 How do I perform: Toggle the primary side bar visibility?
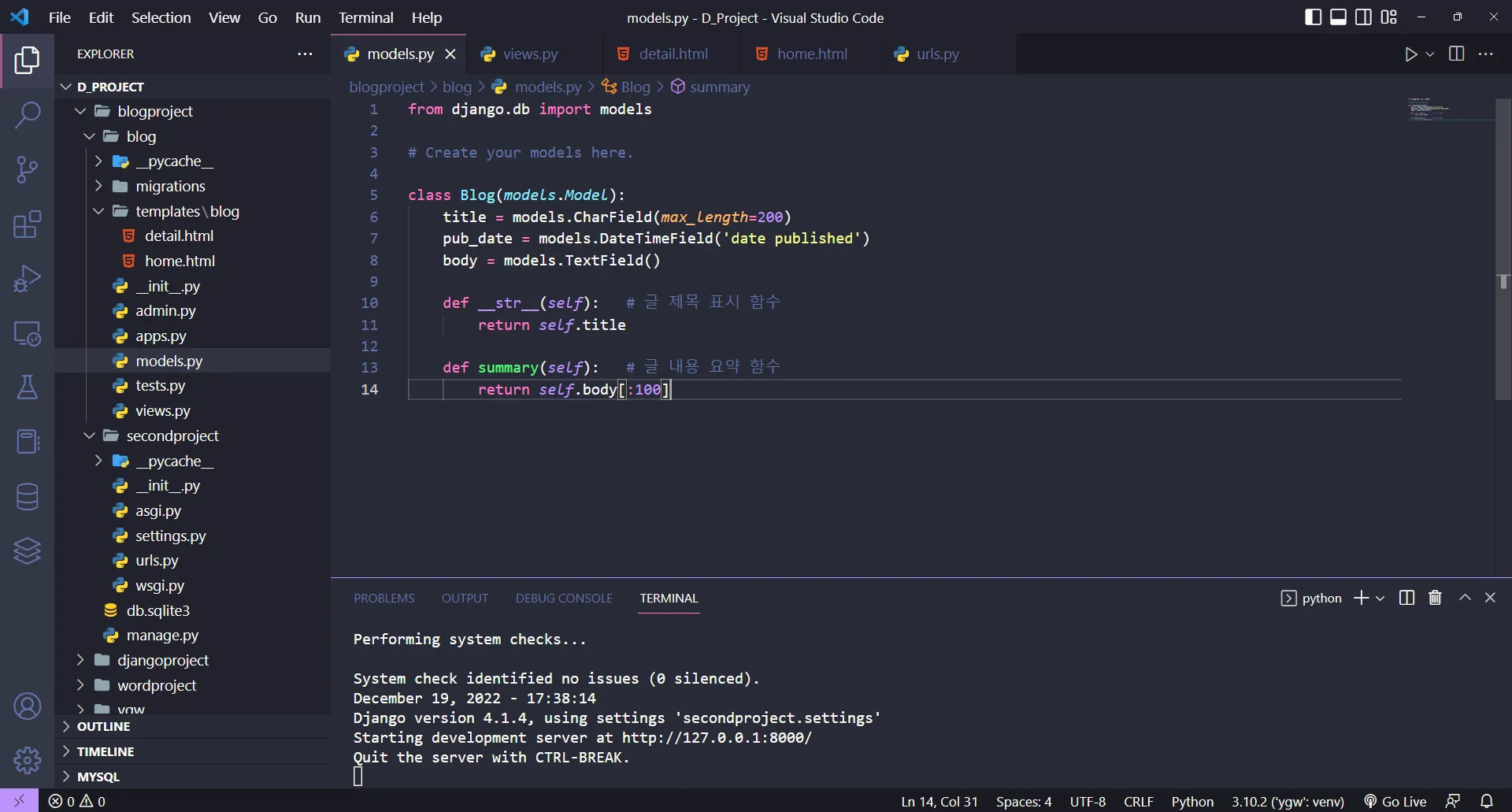(x=1313, y=17)
